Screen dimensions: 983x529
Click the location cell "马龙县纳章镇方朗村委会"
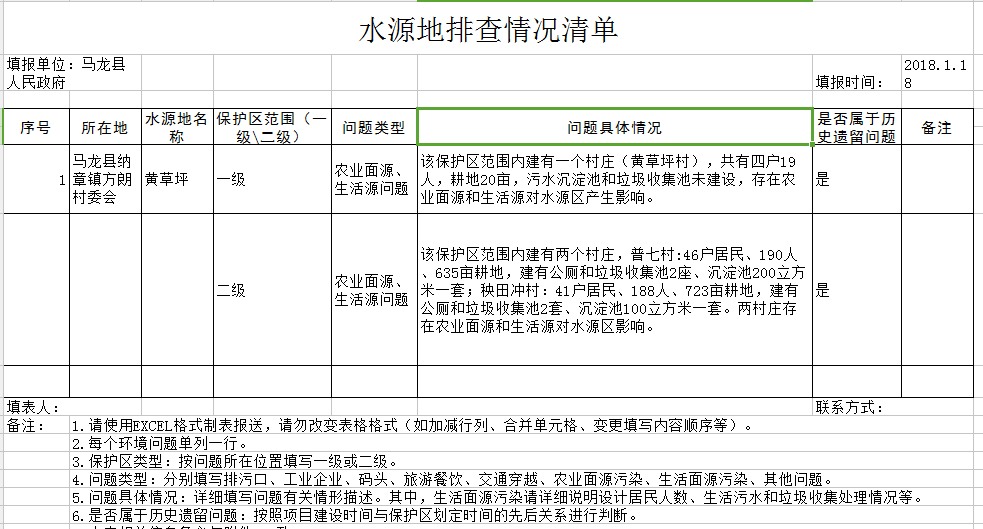104,179
